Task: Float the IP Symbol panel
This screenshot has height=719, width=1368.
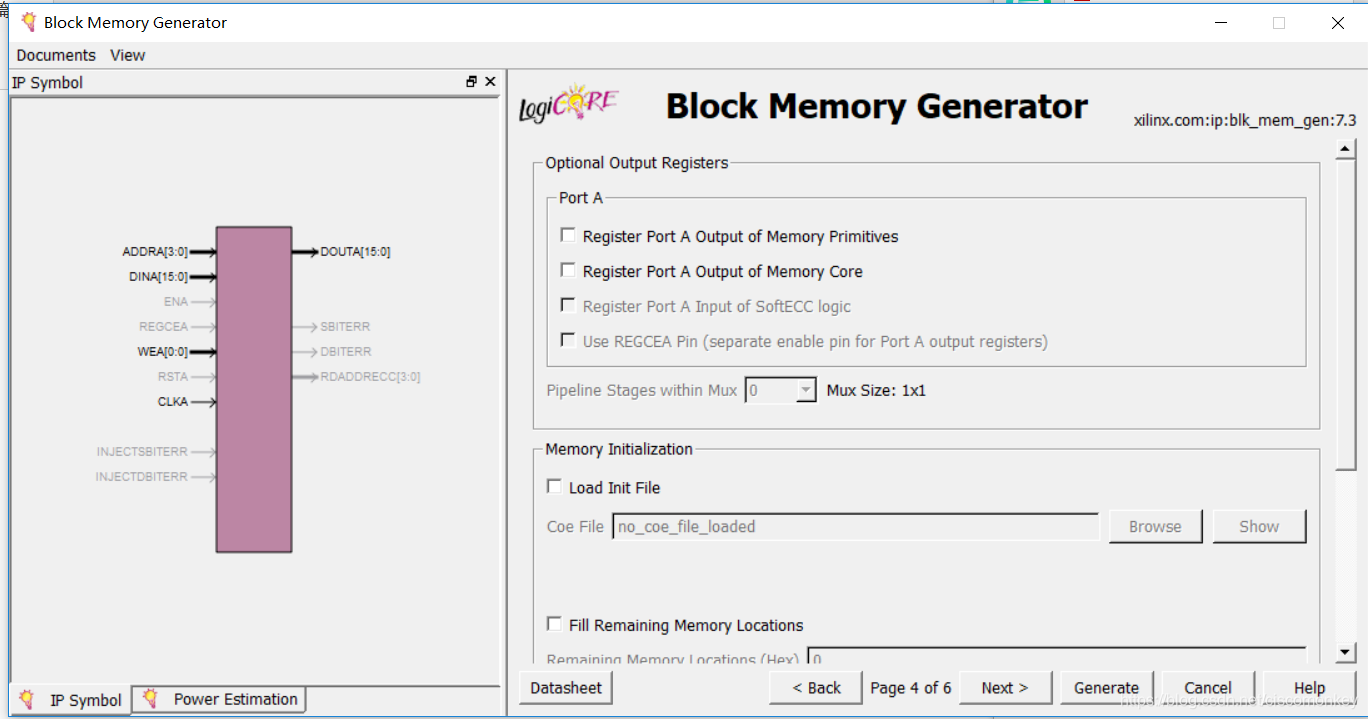Action: [x=472, y=82]
